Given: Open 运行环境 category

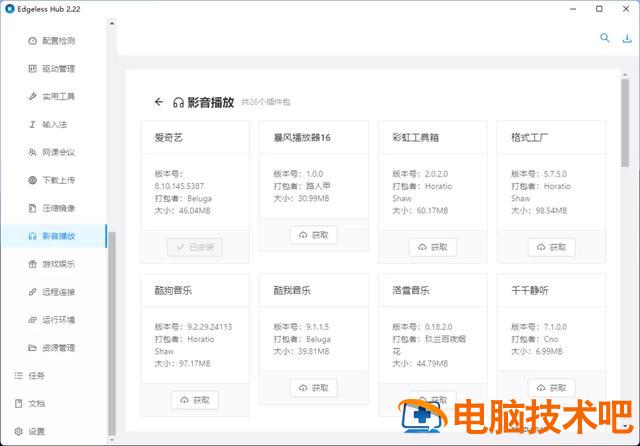Looking at the screenshot, I should tap(53, 320).
